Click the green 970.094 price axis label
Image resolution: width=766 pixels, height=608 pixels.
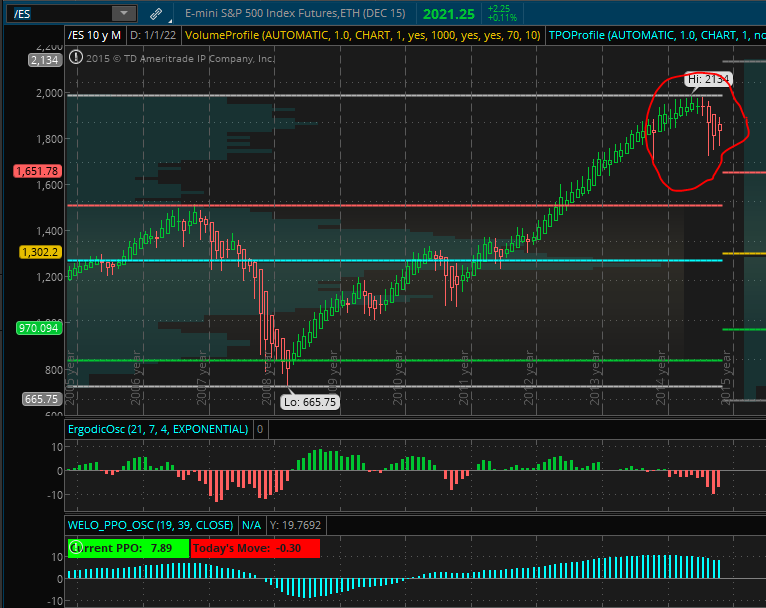click(39, 328)
